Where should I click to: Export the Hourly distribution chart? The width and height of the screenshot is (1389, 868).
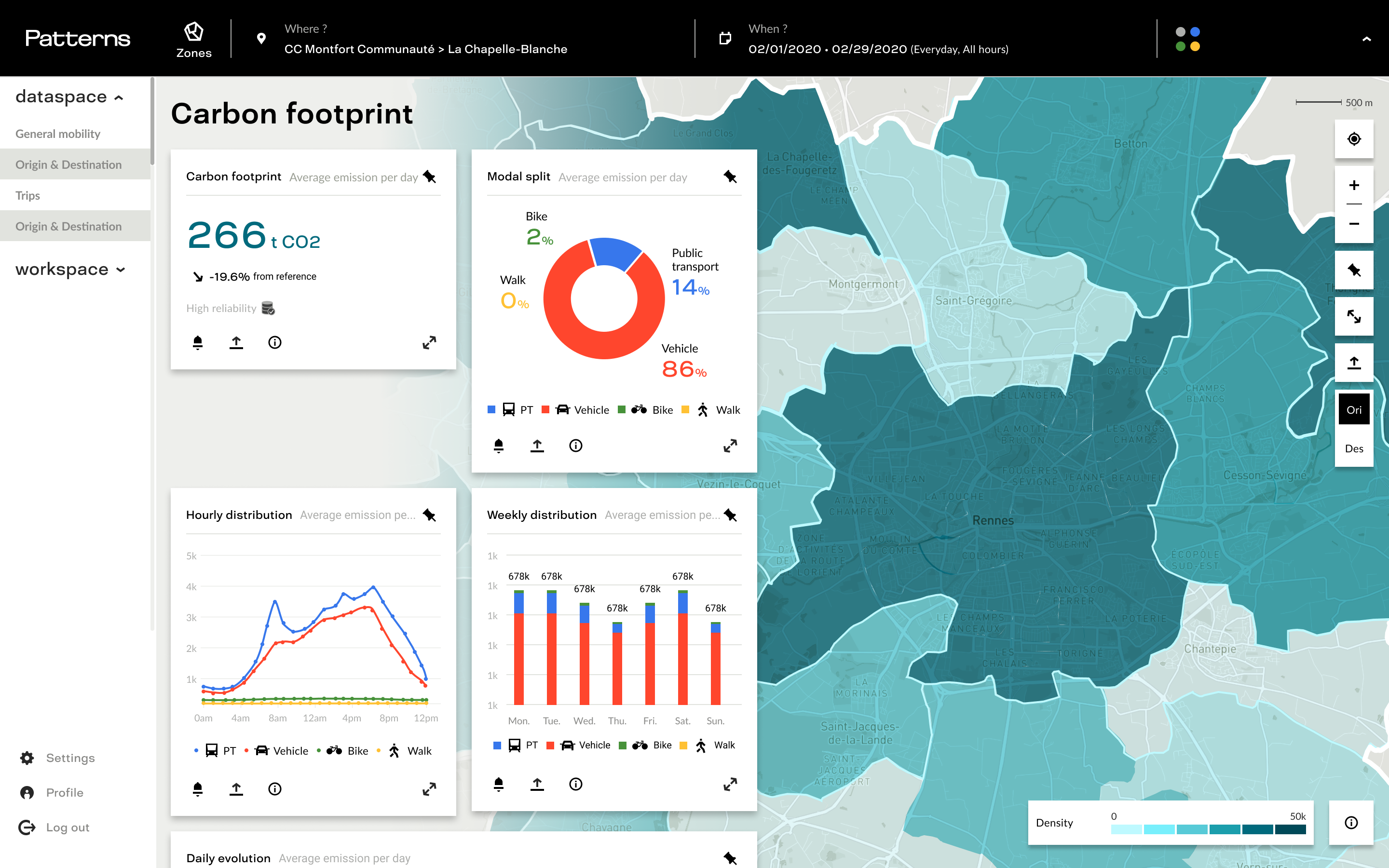point(236,789)
